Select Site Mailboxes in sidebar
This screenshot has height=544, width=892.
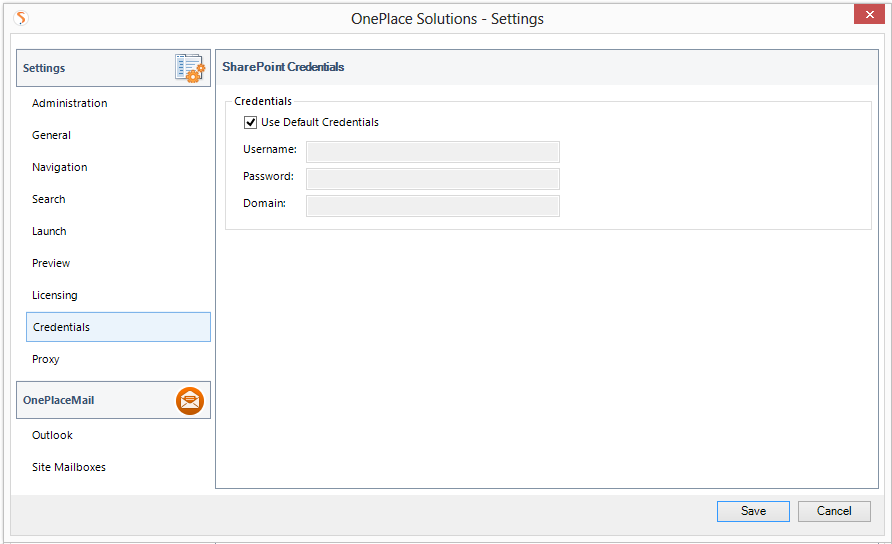click(x=68, y=467)
